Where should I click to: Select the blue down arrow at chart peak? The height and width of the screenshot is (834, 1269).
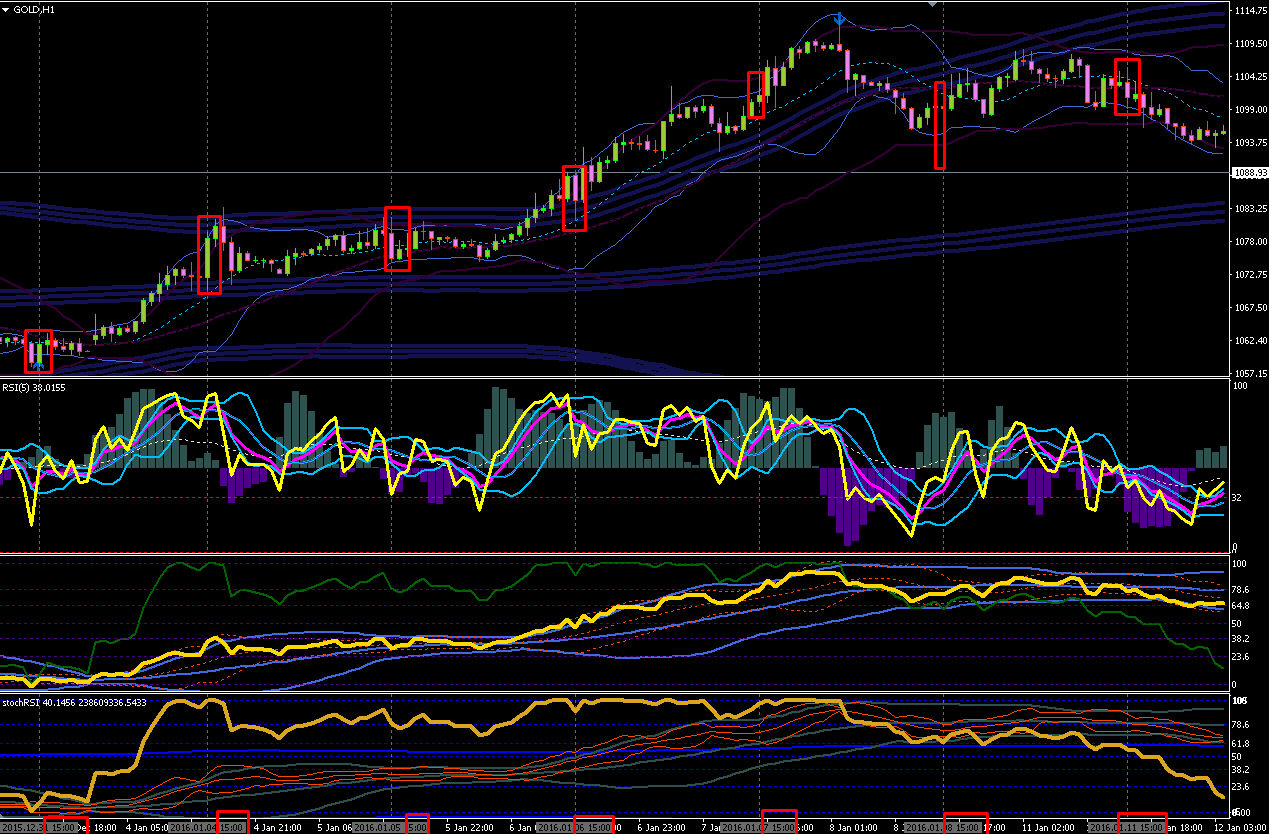pyautogui.click(x=840, y=18)
